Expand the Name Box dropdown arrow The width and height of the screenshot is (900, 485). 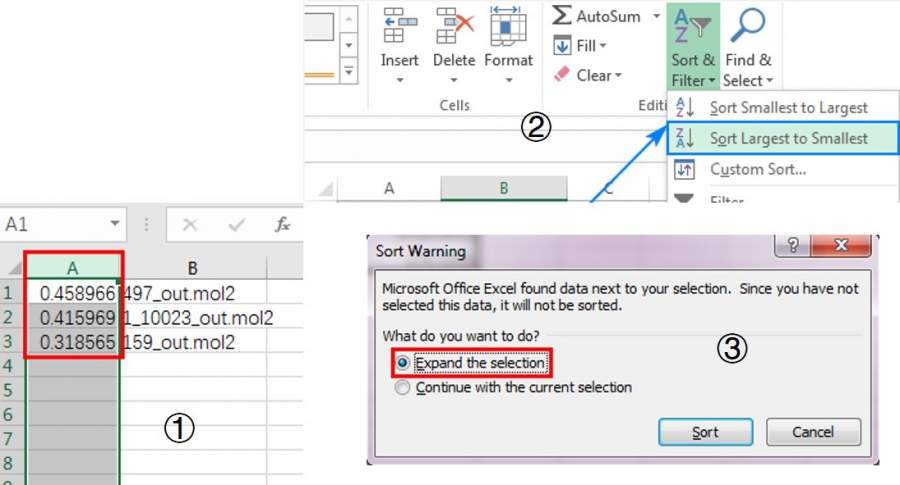pos(116,225)
